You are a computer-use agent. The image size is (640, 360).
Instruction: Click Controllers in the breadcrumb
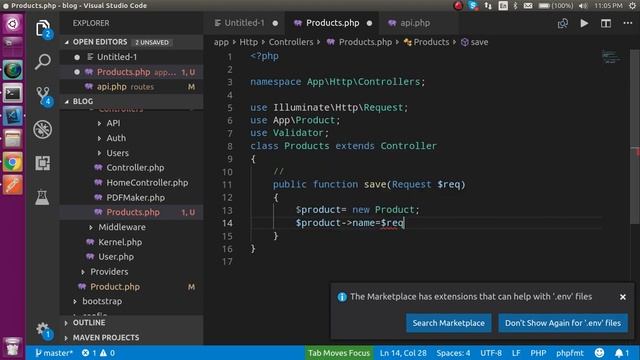(291, 42)
